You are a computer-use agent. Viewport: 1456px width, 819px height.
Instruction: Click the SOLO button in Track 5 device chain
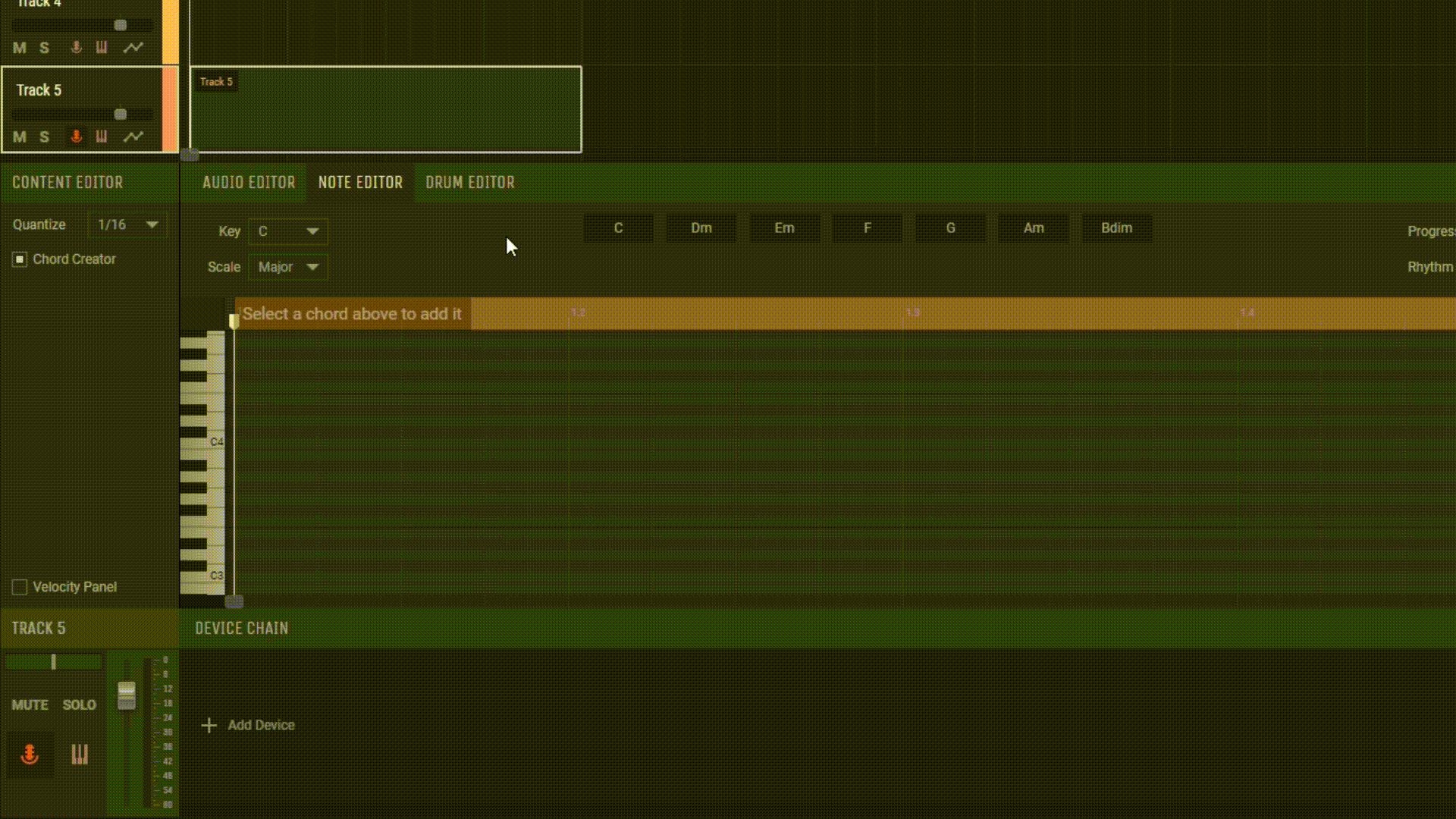(78, 704)
